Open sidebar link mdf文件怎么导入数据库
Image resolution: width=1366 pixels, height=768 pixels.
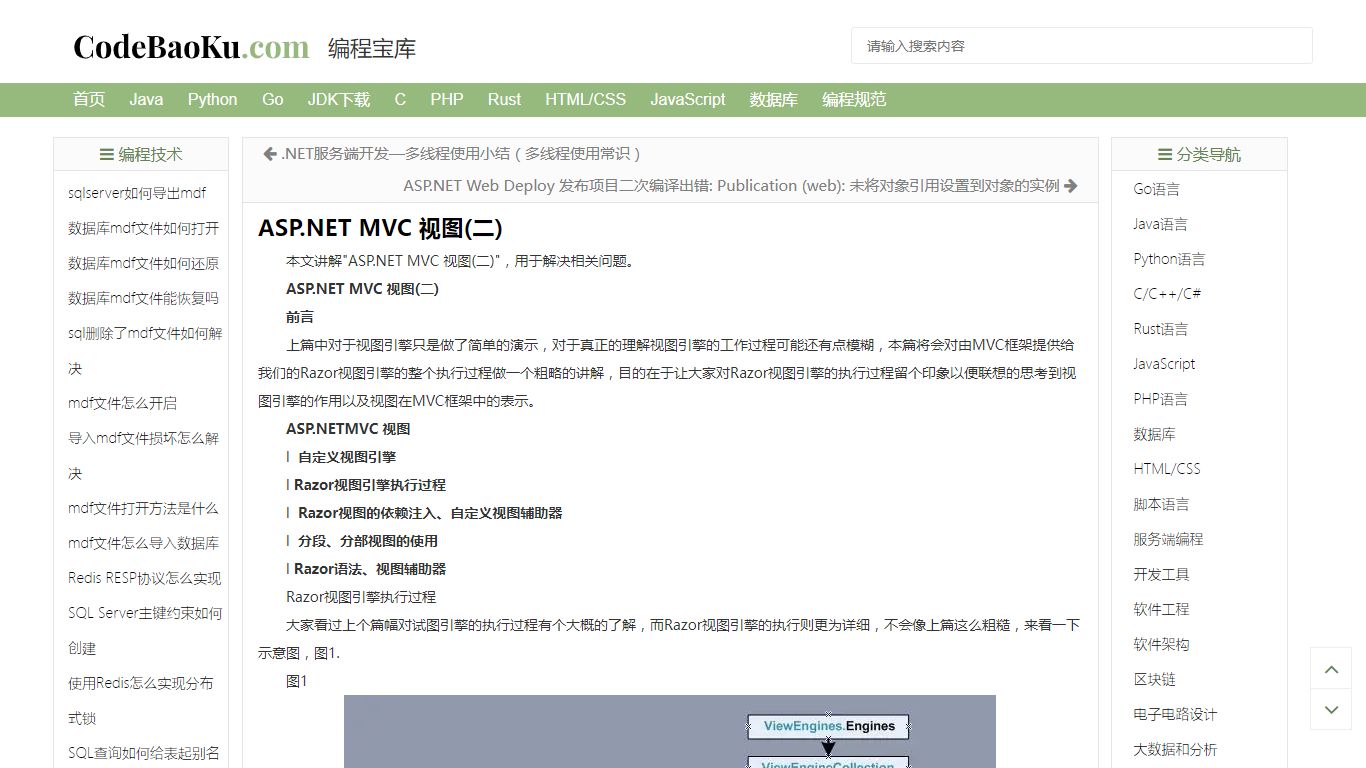143,543
